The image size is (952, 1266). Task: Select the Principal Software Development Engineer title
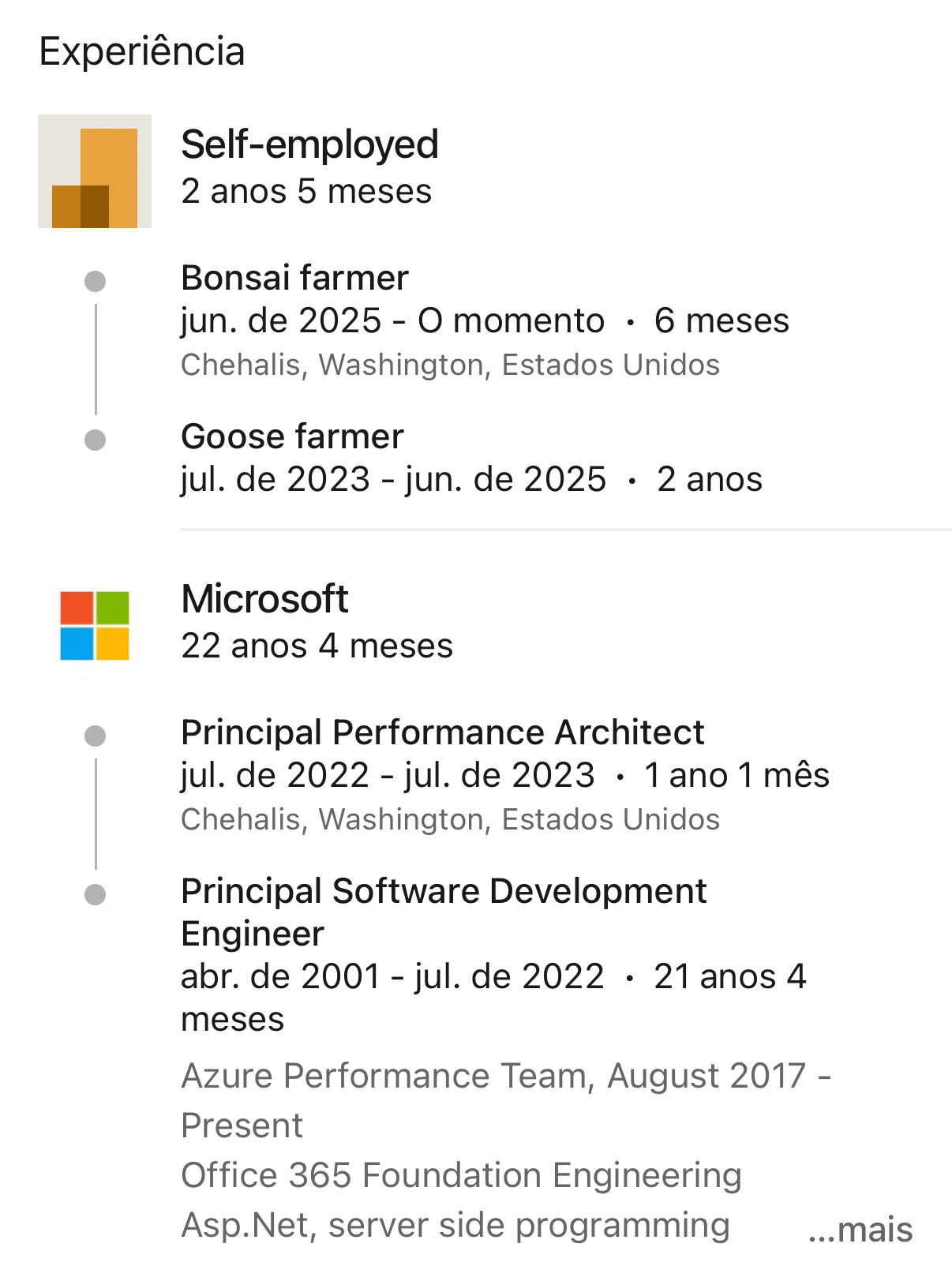coord(443,912)
